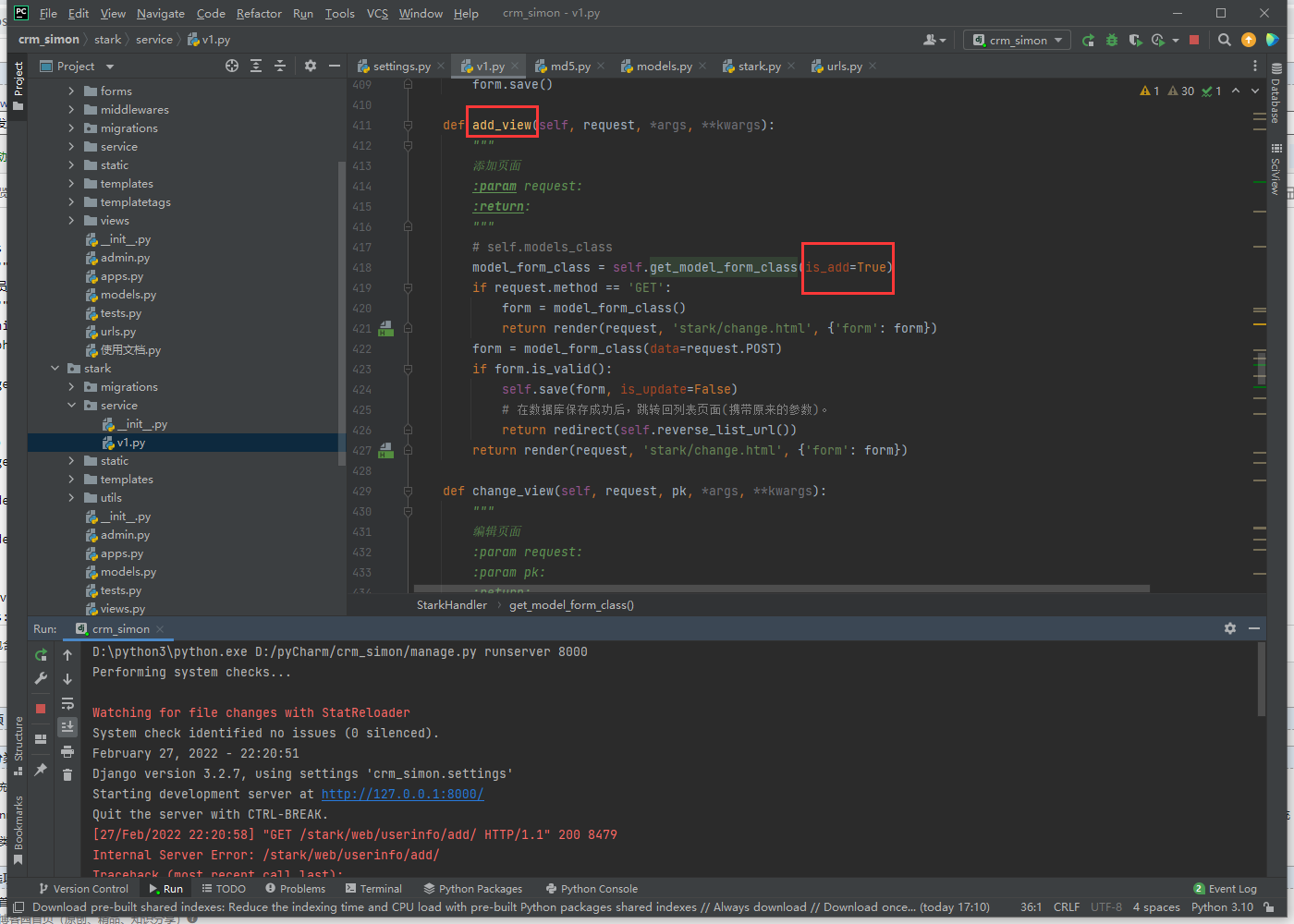Open Run panel gear settings
The image size is (1294, 924).
tap(1230, 628)
